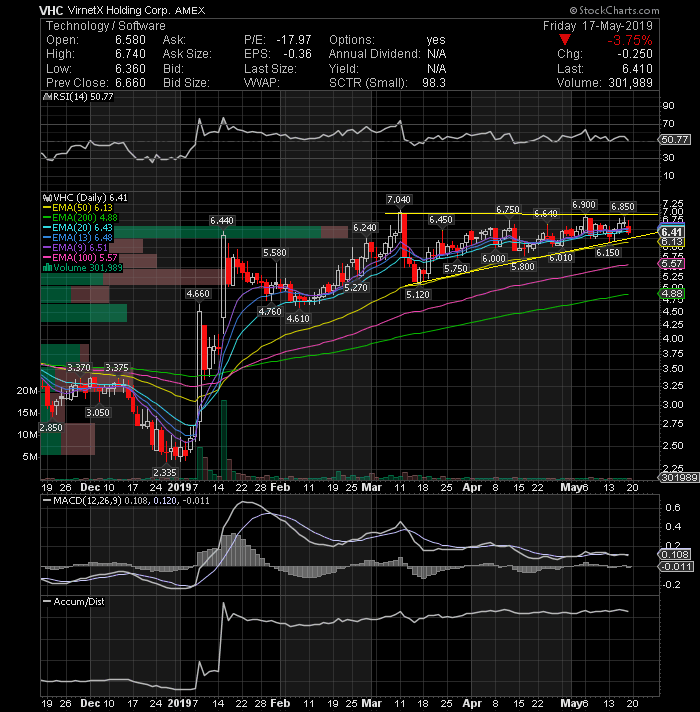Click the 7.040 peak price label
Image resolution: width=700 pixels, height=712 pixels.
pos(399,199)
